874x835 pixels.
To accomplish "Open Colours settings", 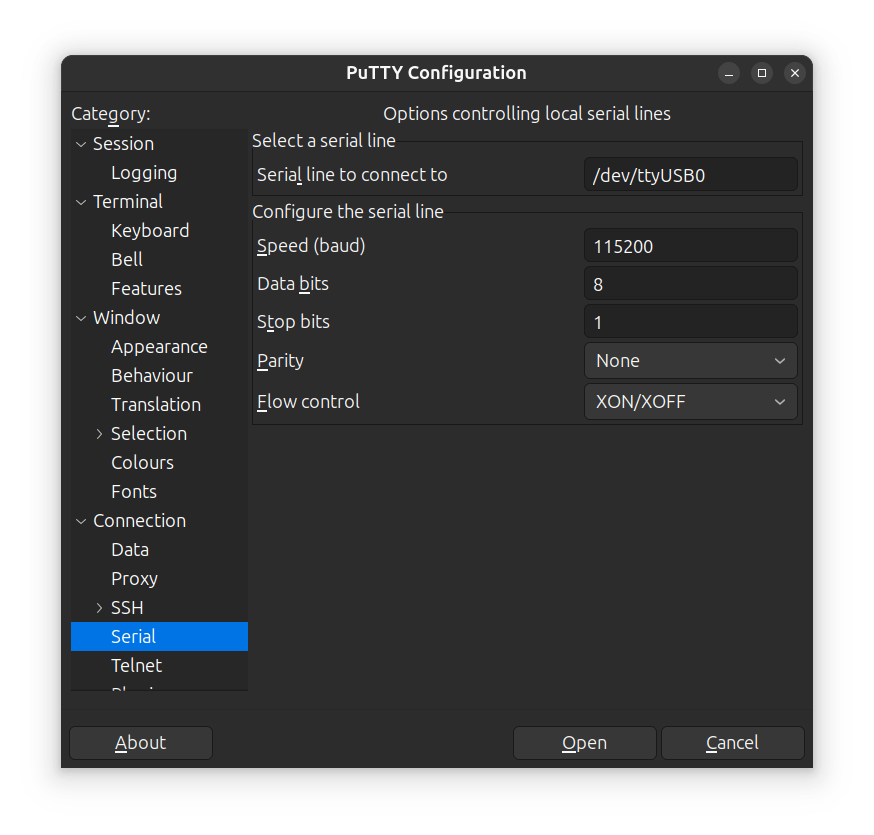I will coord(142,463).
